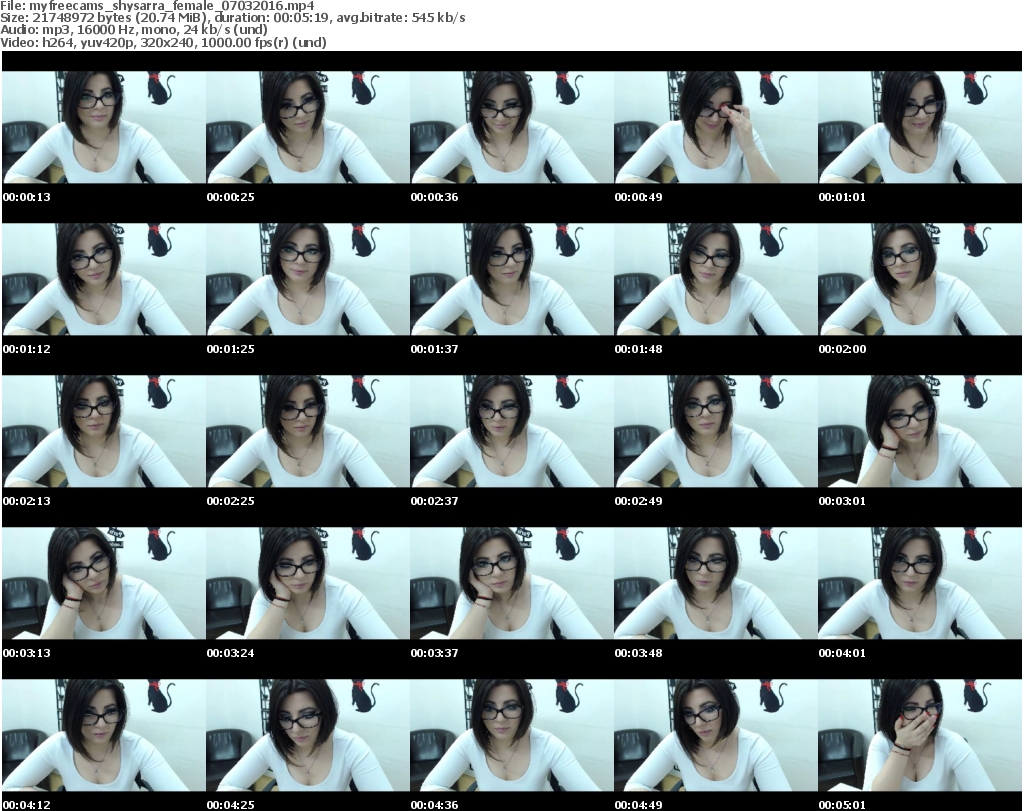Open the frame timestamped 00:02:37

click(511, 432)
